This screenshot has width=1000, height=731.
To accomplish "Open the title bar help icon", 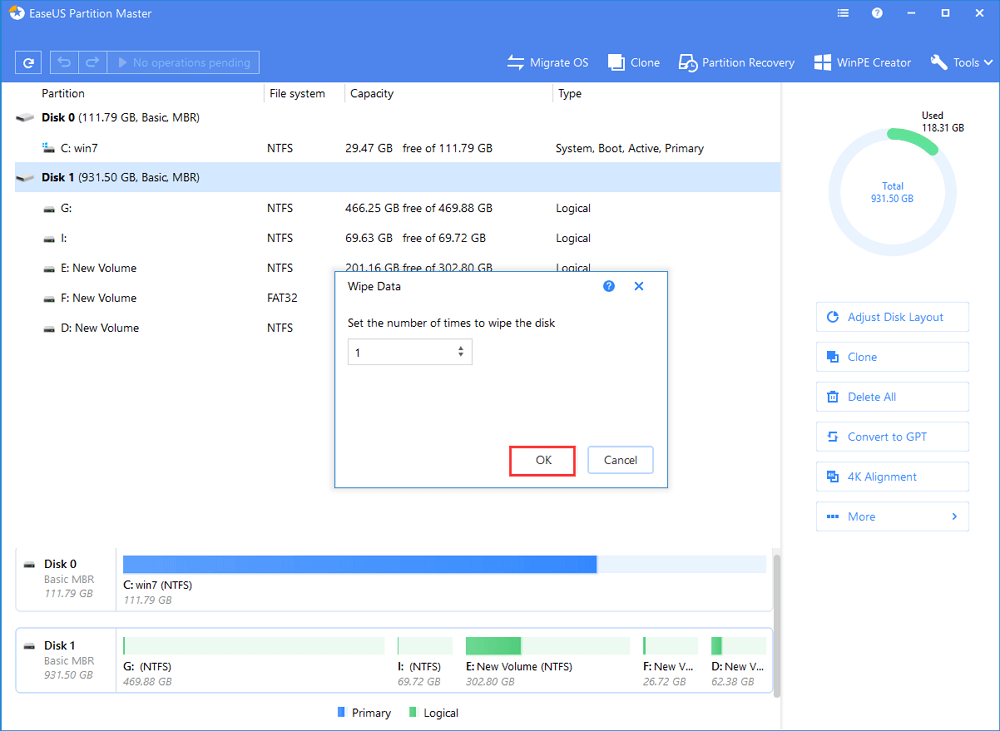I will (x=877, y=13).
